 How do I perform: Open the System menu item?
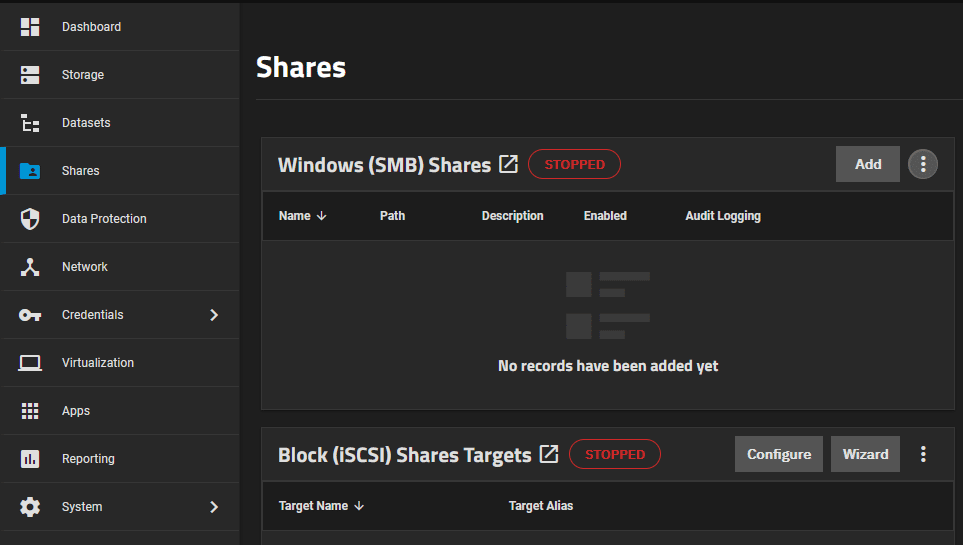coord(82,507)
